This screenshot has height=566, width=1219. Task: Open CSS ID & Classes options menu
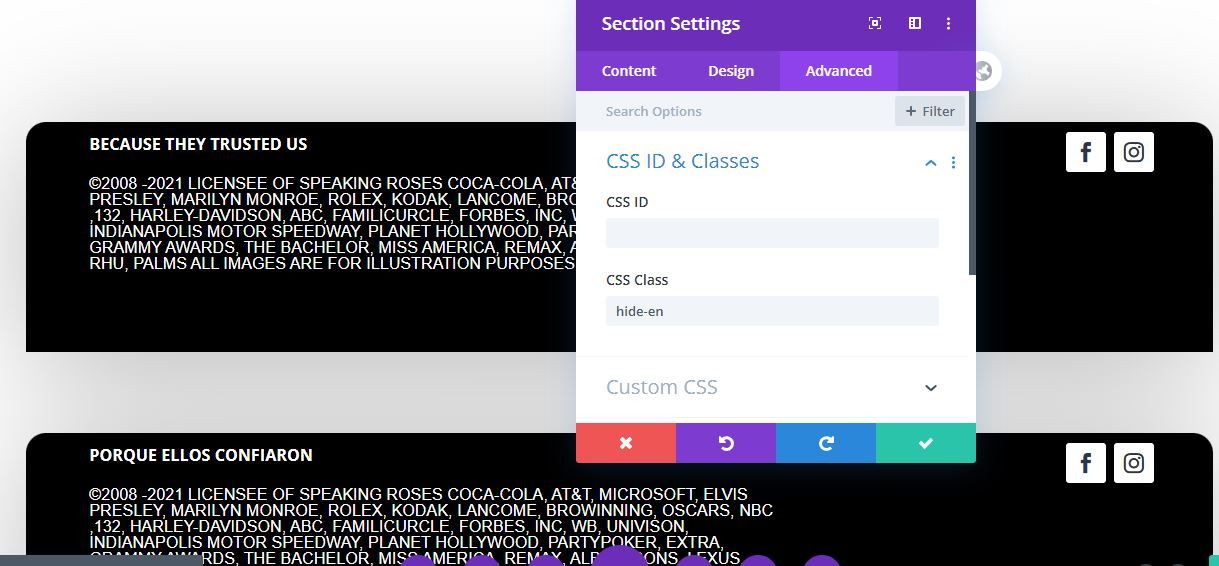[x=953, y=162]
